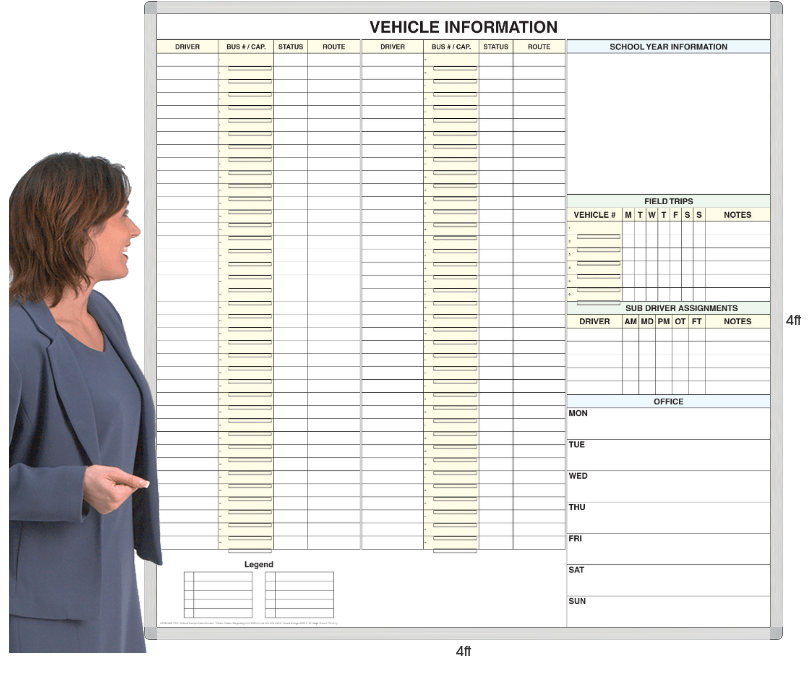Click the NOTES header under Field Trips
810x676 pixels.
click(737, 215)
